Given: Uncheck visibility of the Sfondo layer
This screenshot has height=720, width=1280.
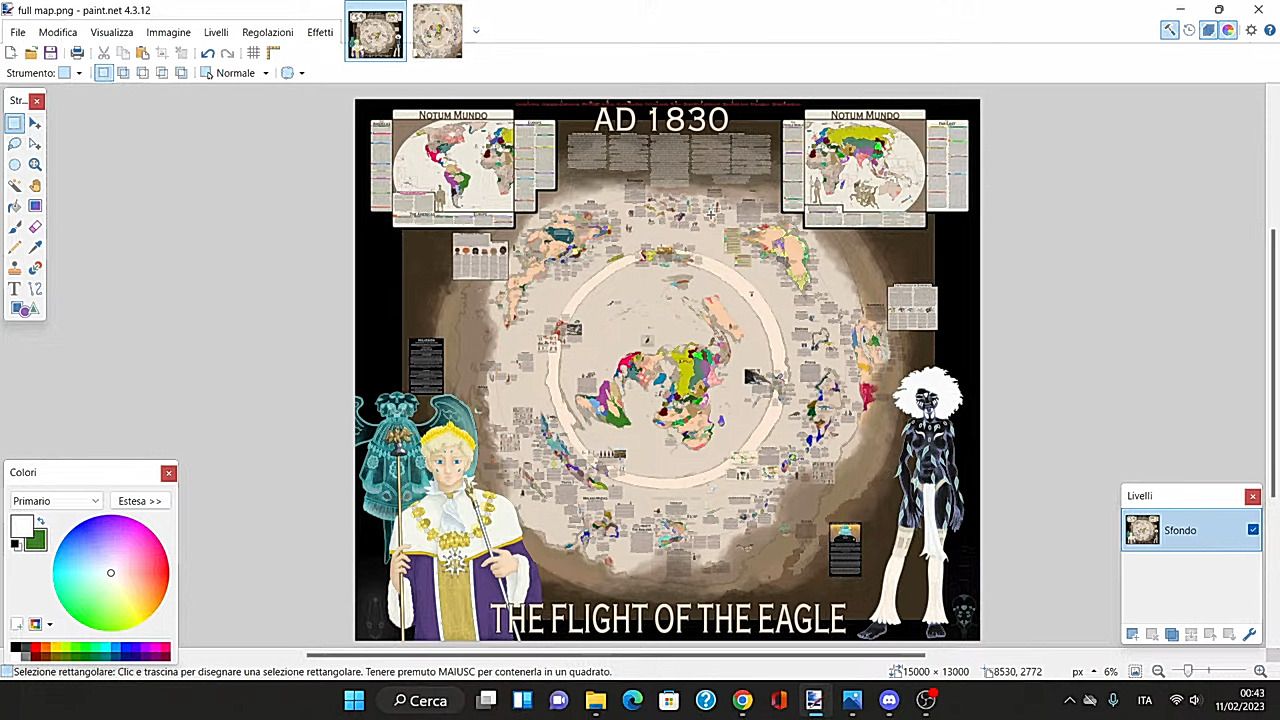Looking at the screenshot, I should 1253,530.
